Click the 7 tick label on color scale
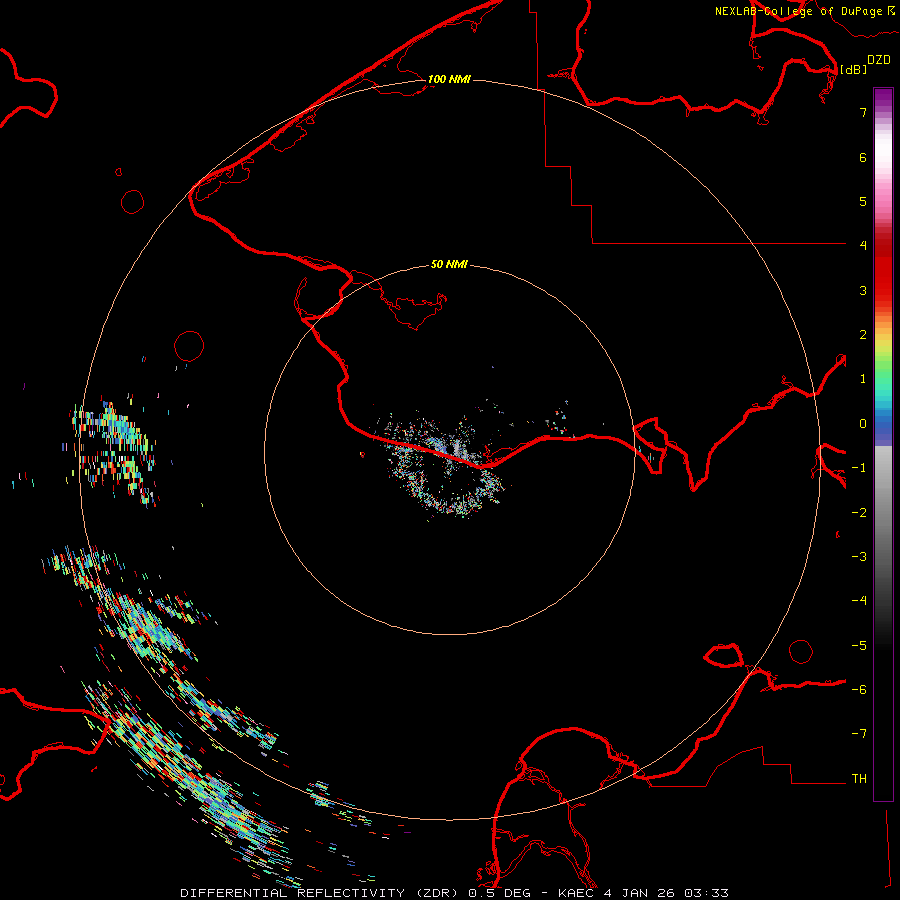 point(863,112)
